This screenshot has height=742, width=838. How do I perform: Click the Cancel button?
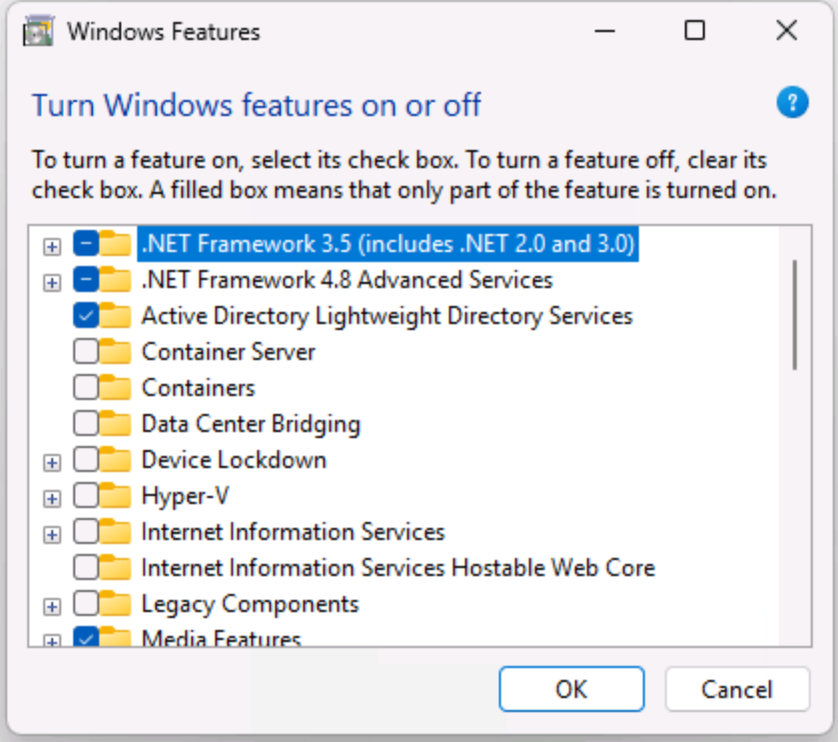(x=736, y=689)
